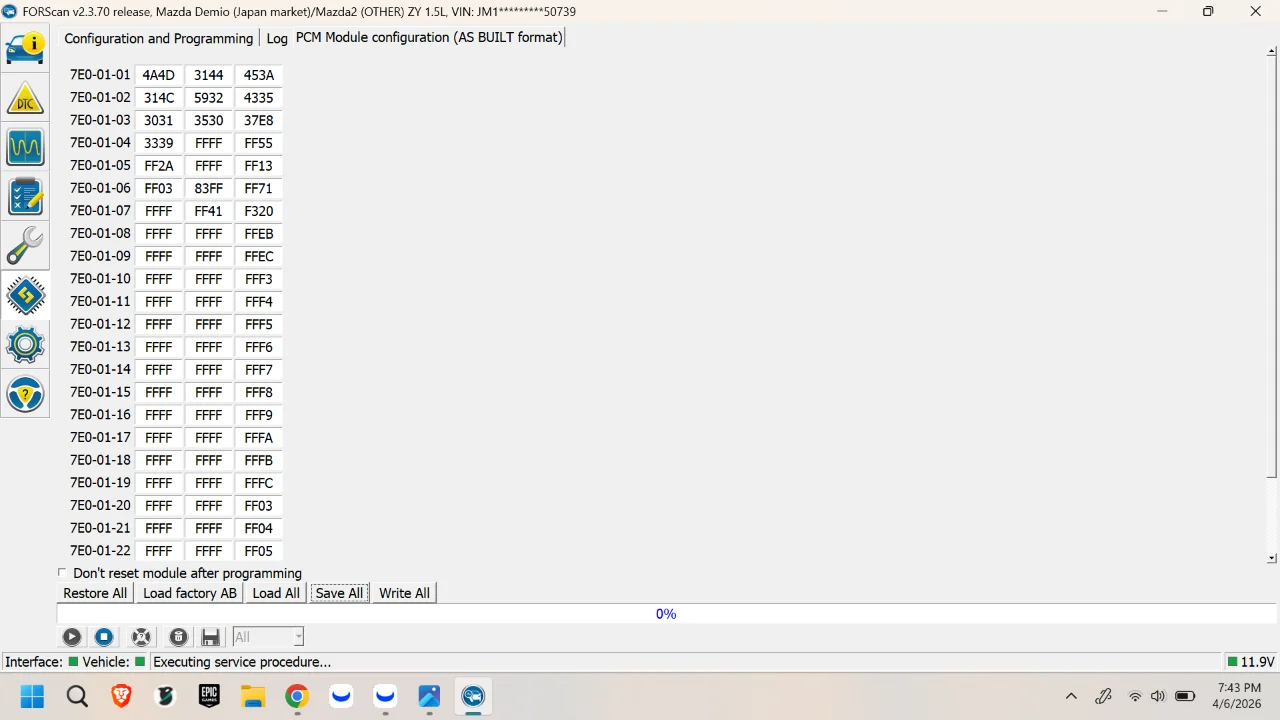The width and height of the screenshot is (1280, 720).
Task: Select the service functions wrench icon
Action: (25, 246)
